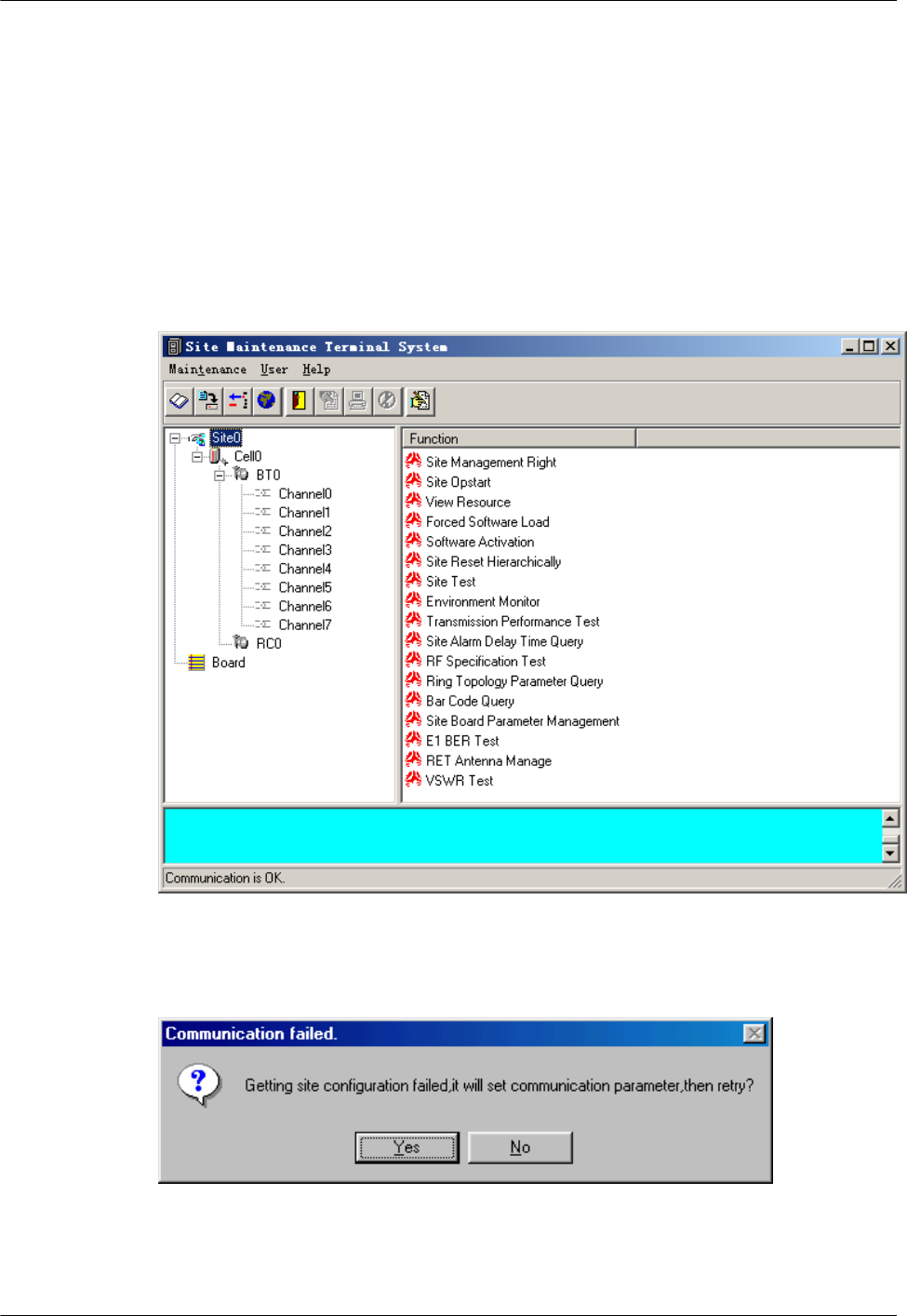Click the Board node icon in tree

[196, 663]
